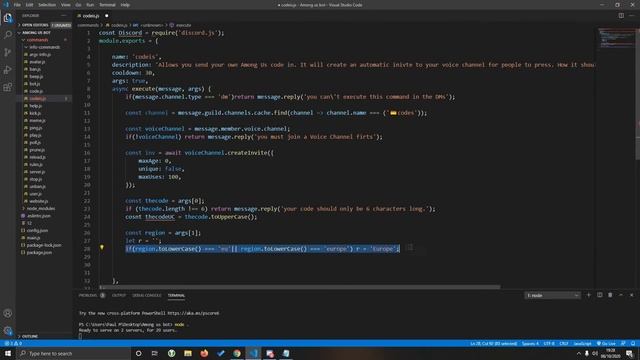The height and width of the screenshot is (360, 640).
Task: Expand the node_modules folder
Action: (x=40, y=208)
